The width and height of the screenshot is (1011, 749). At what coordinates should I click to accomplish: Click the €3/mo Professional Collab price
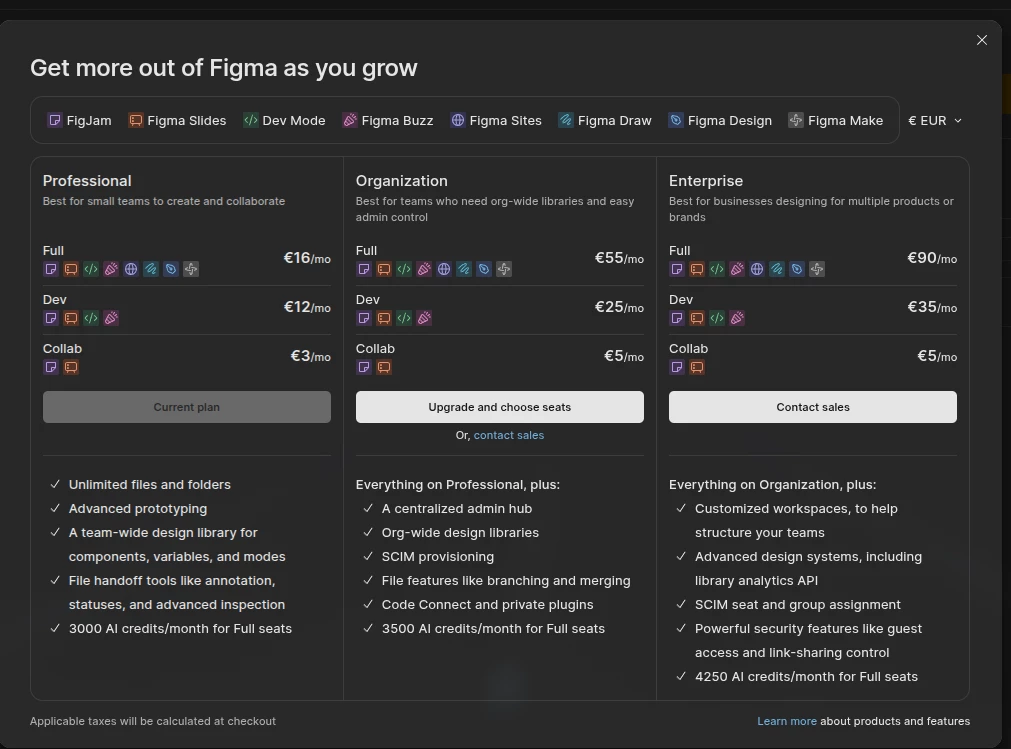(311, 356)
